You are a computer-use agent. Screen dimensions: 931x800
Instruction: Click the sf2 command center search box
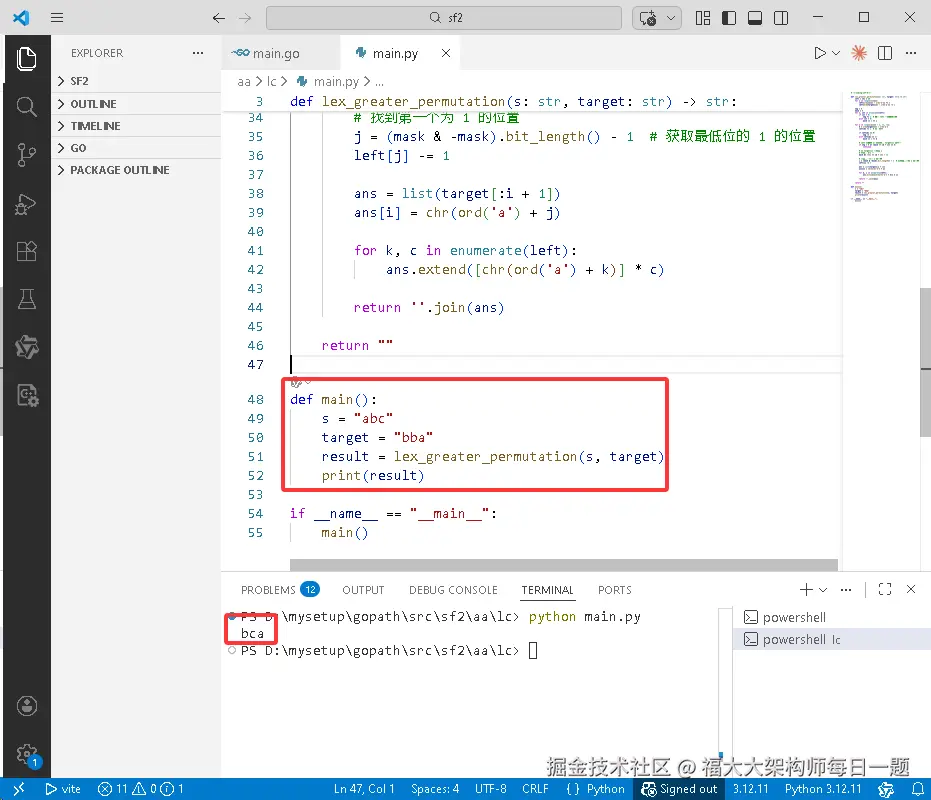(x=444, y=18)
